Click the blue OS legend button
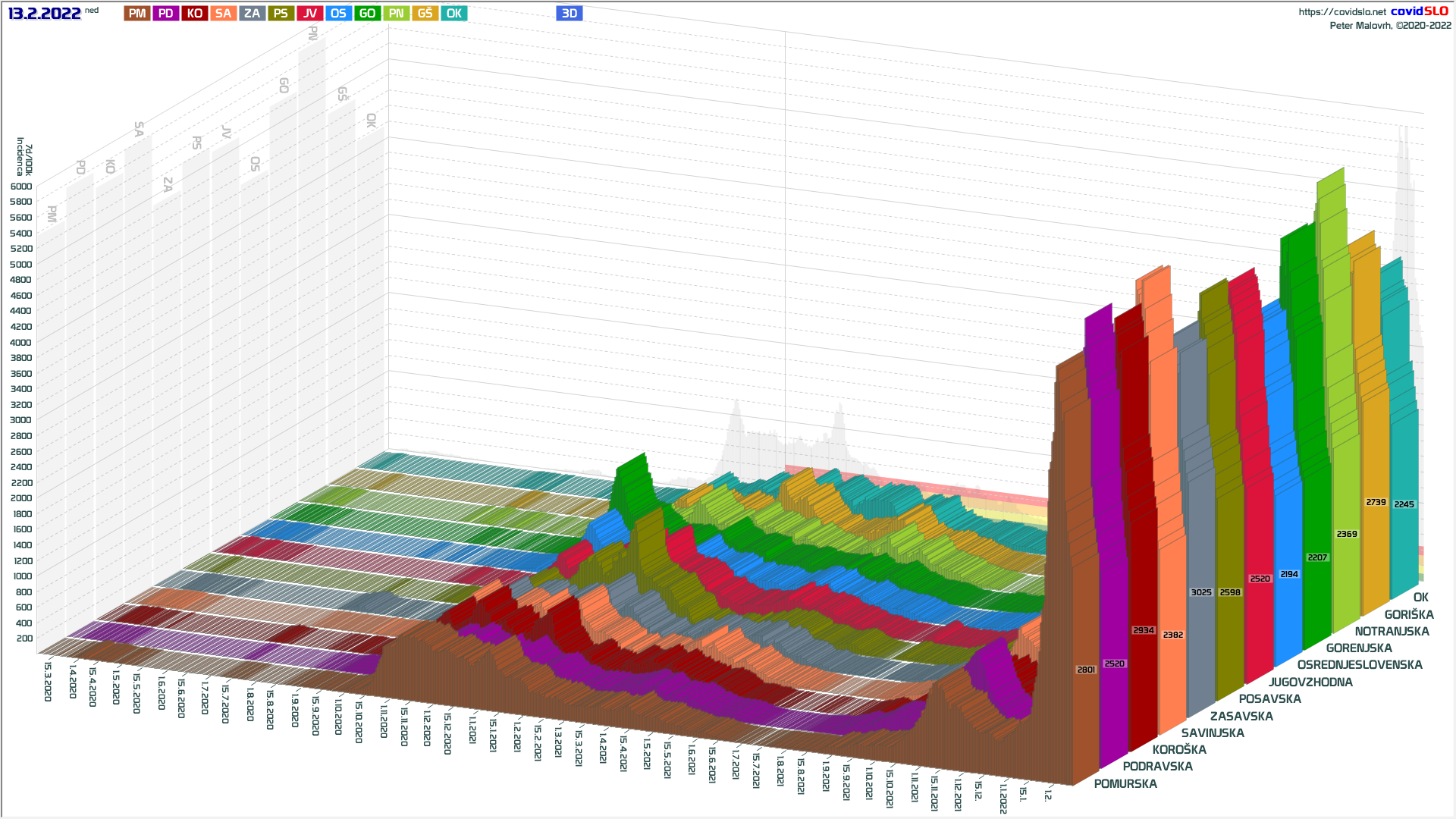The width and height of the screenshot is (1456, 819). tap(338, 13)
